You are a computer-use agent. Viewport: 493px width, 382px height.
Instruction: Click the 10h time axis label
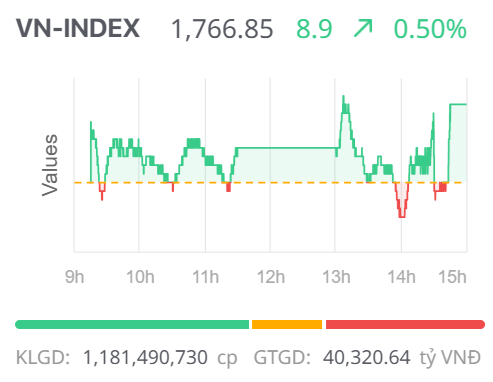140,277
